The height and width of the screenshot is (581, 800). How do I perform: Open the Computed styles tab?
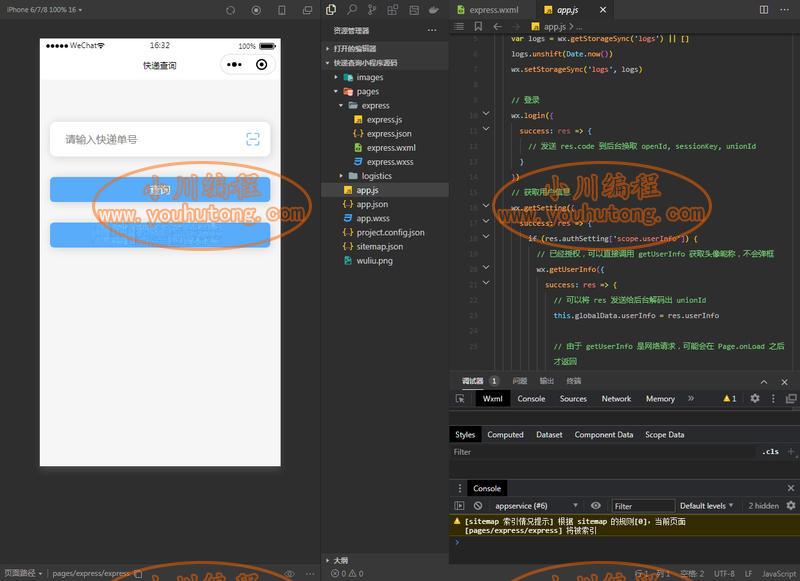[505, 435]
